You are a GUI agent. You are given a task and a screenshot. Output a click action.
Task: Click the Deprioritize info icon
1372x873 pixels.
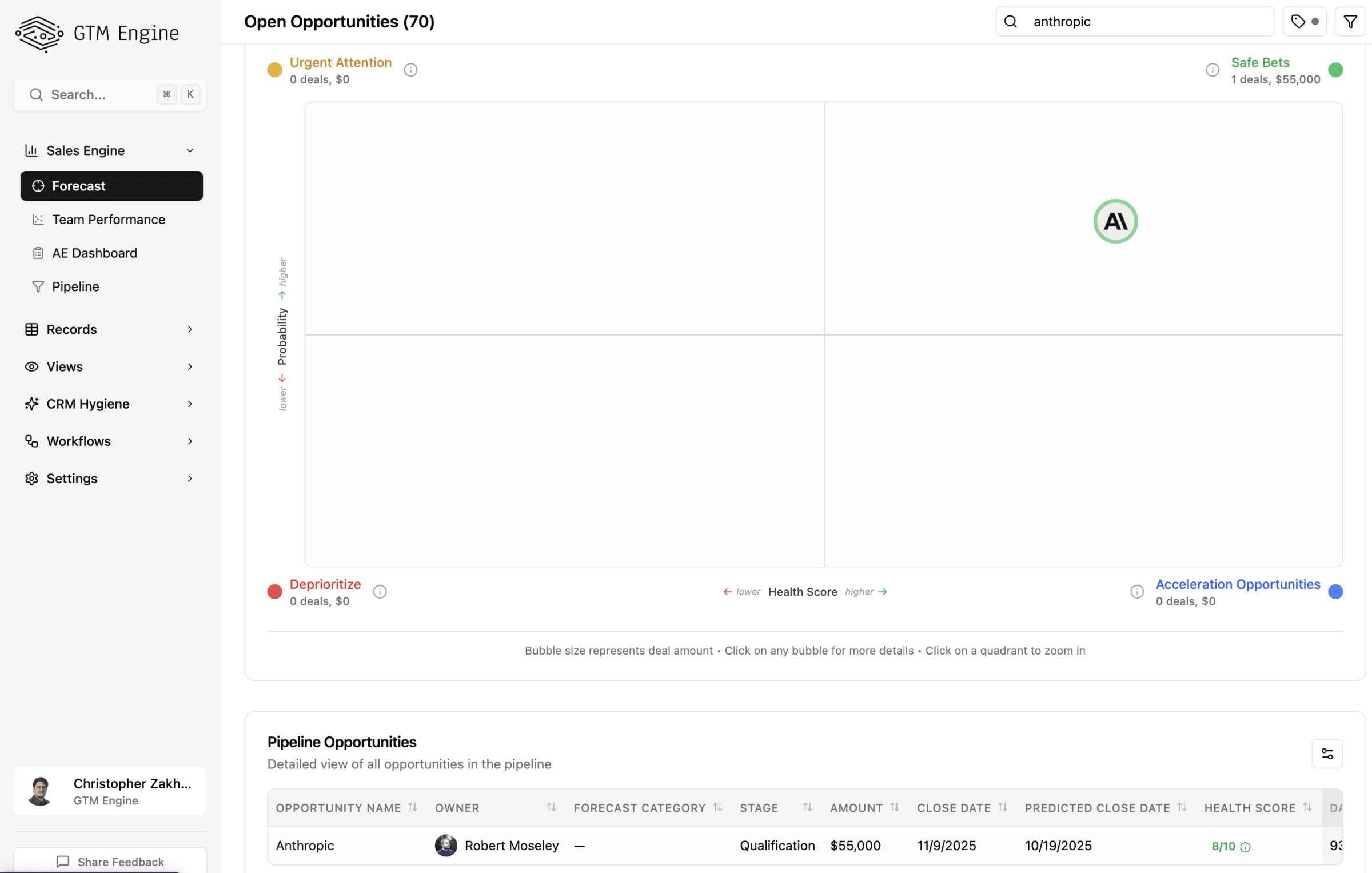[x=380, y=592]
